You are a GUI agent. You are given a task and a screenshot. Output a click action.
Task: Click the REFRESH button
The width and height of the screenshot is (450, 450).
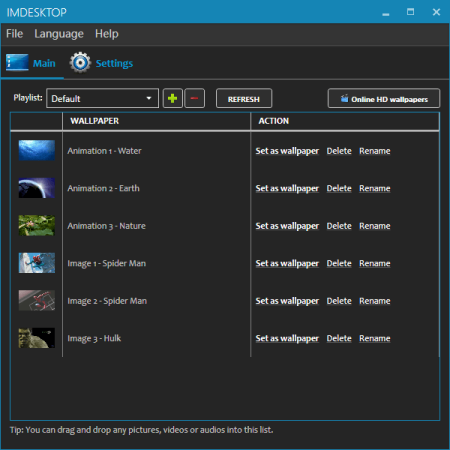click(x=244, y=98)
